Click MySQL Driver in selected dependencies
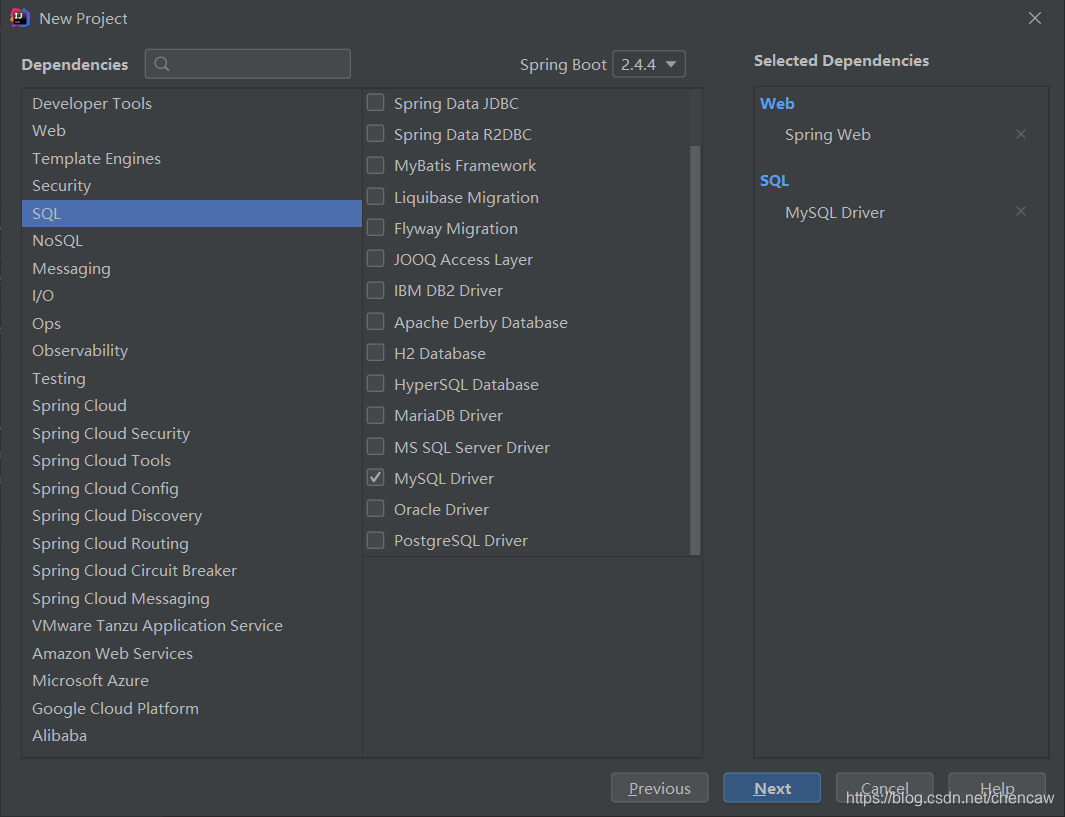The height and width of the screenshot is (817, 1065). [835, 213]
